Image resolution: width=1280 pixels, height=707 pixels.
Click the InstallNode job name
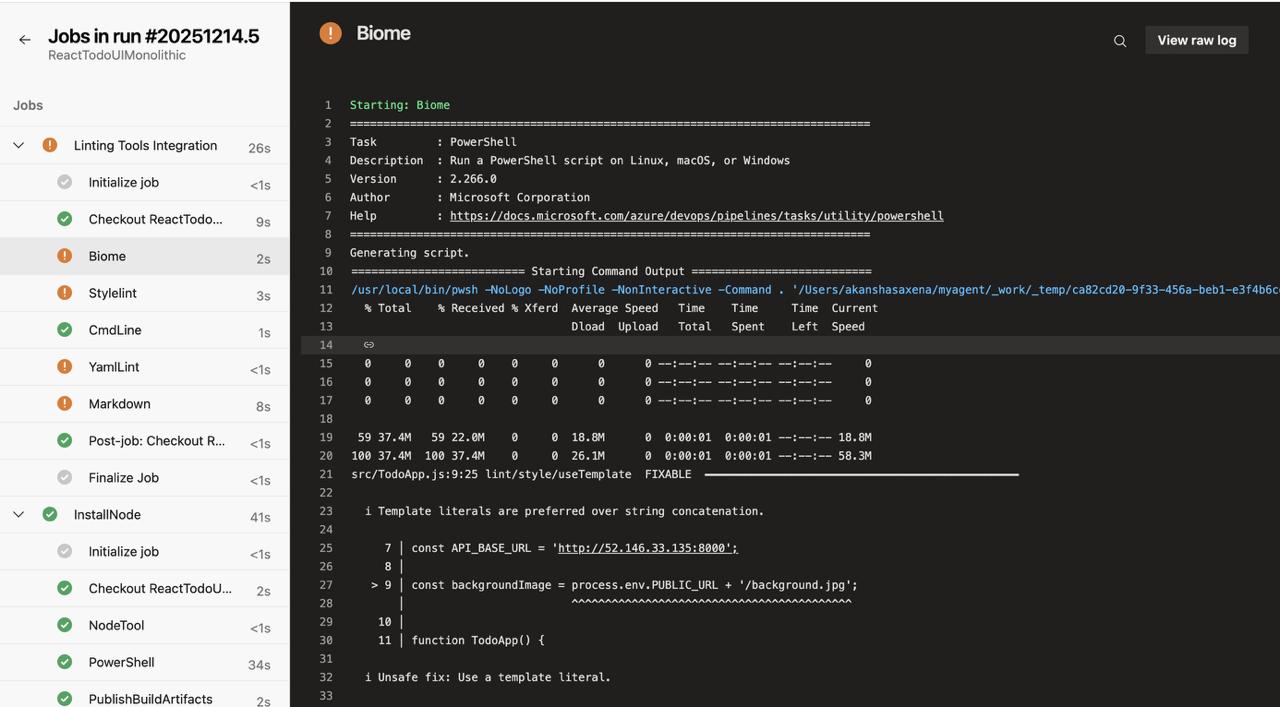click(107, 514)
